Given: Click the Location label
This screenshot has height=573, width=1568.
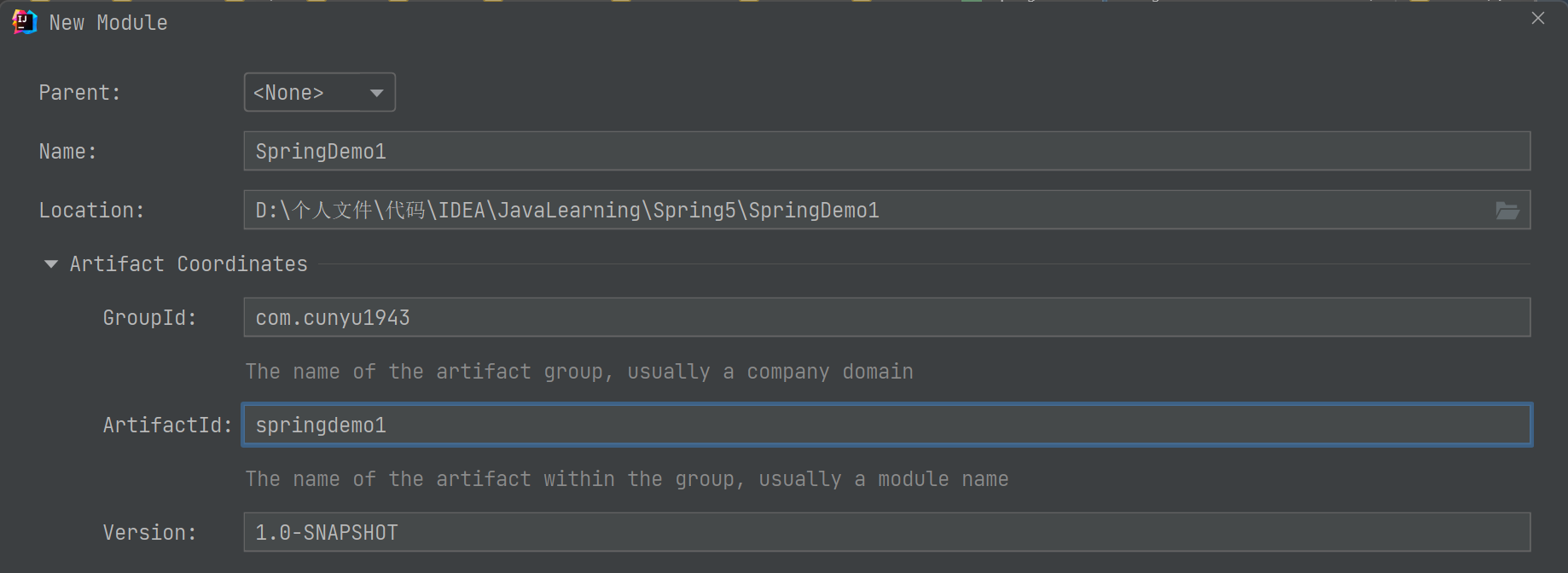Looking at the screenshot, I should (x=91, y=211).
